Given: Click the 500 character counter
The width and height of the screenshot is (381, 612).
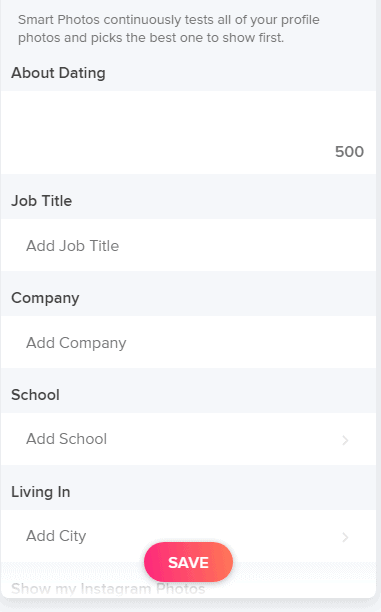Looking at the screenshot, I should tap(349, 152).
